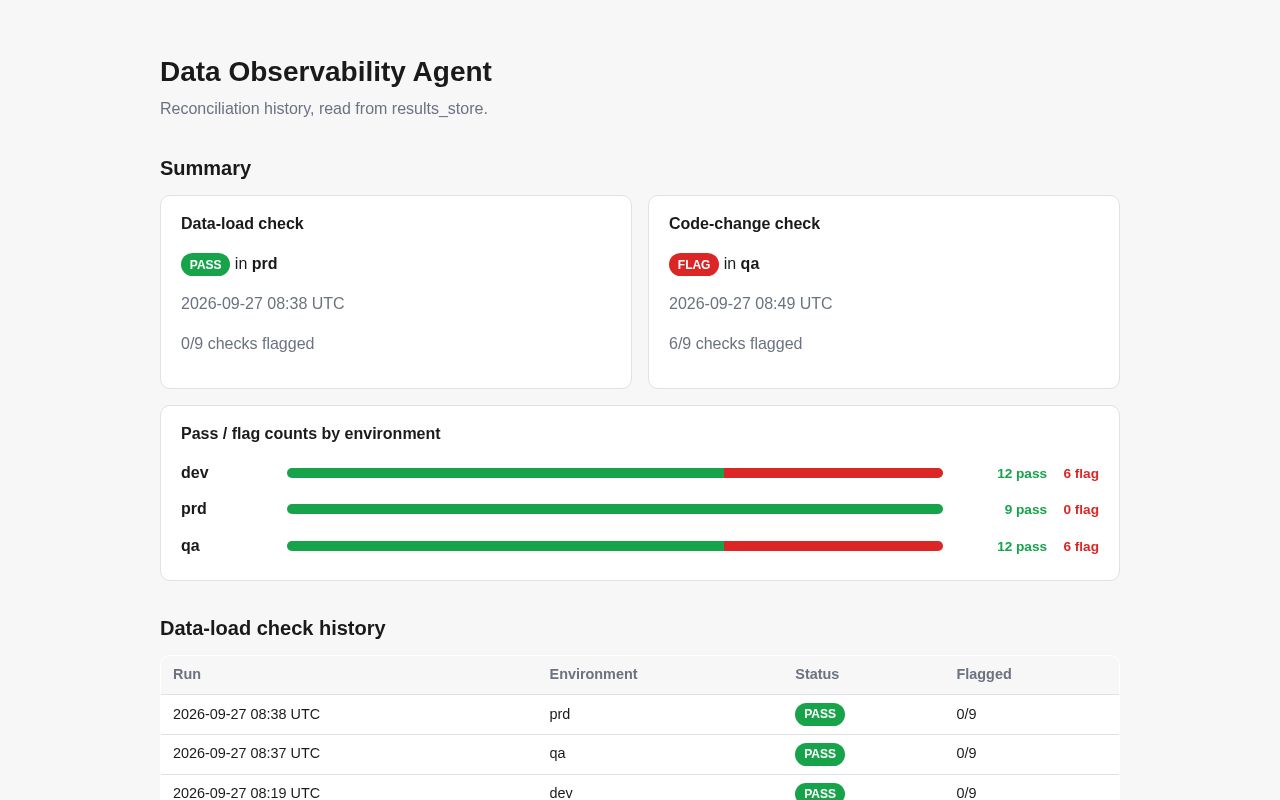Click the dev environment label in chart
Image resolution: width=1280 pixels, height=800 pixels.
(195, 473)
